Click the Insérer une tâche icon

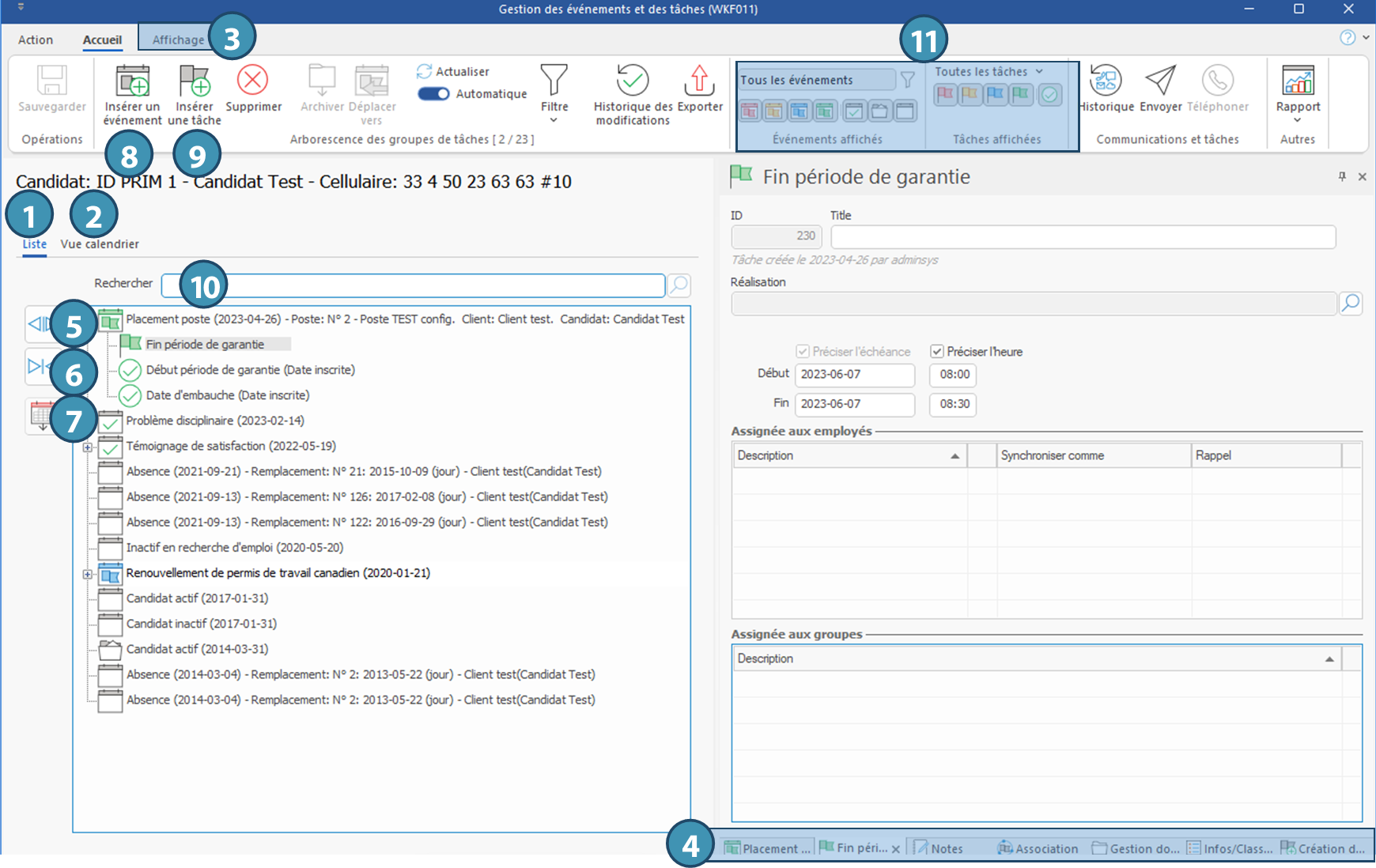194,81
